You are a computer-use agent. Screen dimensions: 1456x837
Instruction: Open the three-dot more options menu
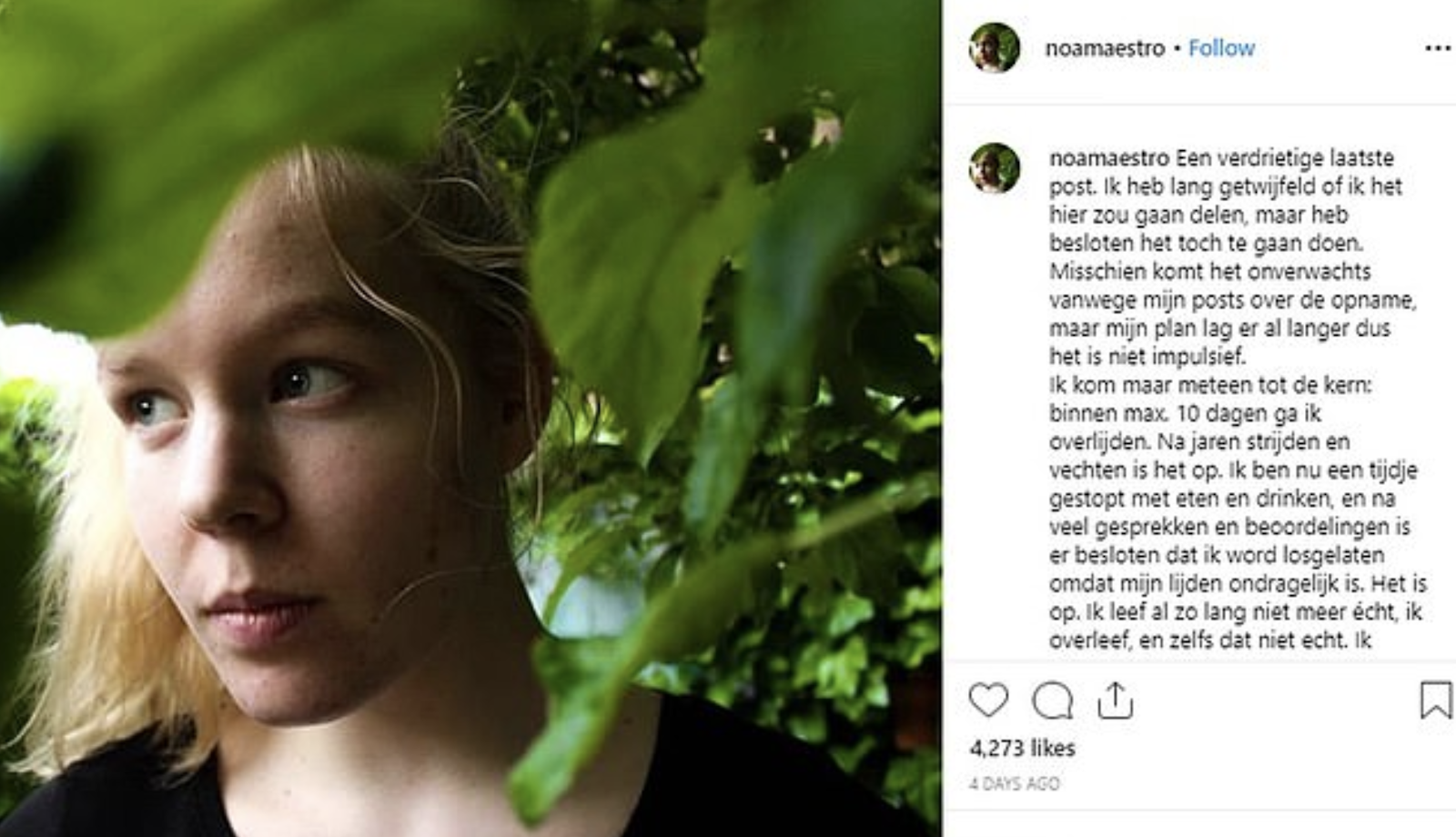click(1438, 48)
